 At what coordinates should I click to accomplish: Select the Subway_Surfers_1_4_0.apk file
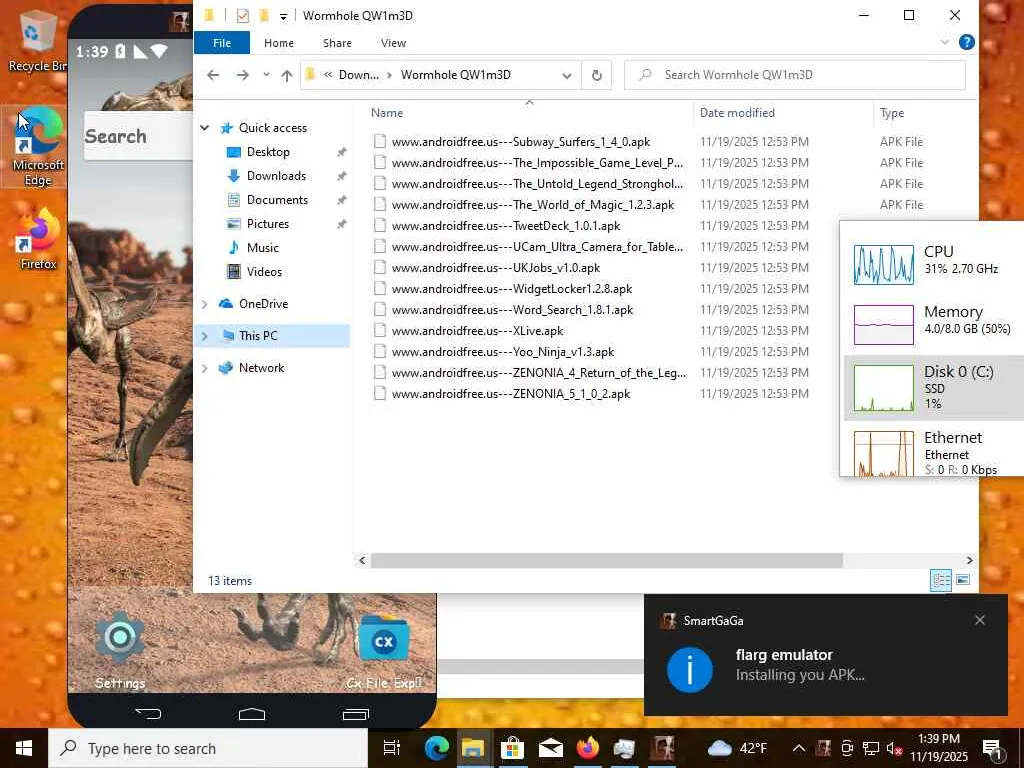point(520,142)
